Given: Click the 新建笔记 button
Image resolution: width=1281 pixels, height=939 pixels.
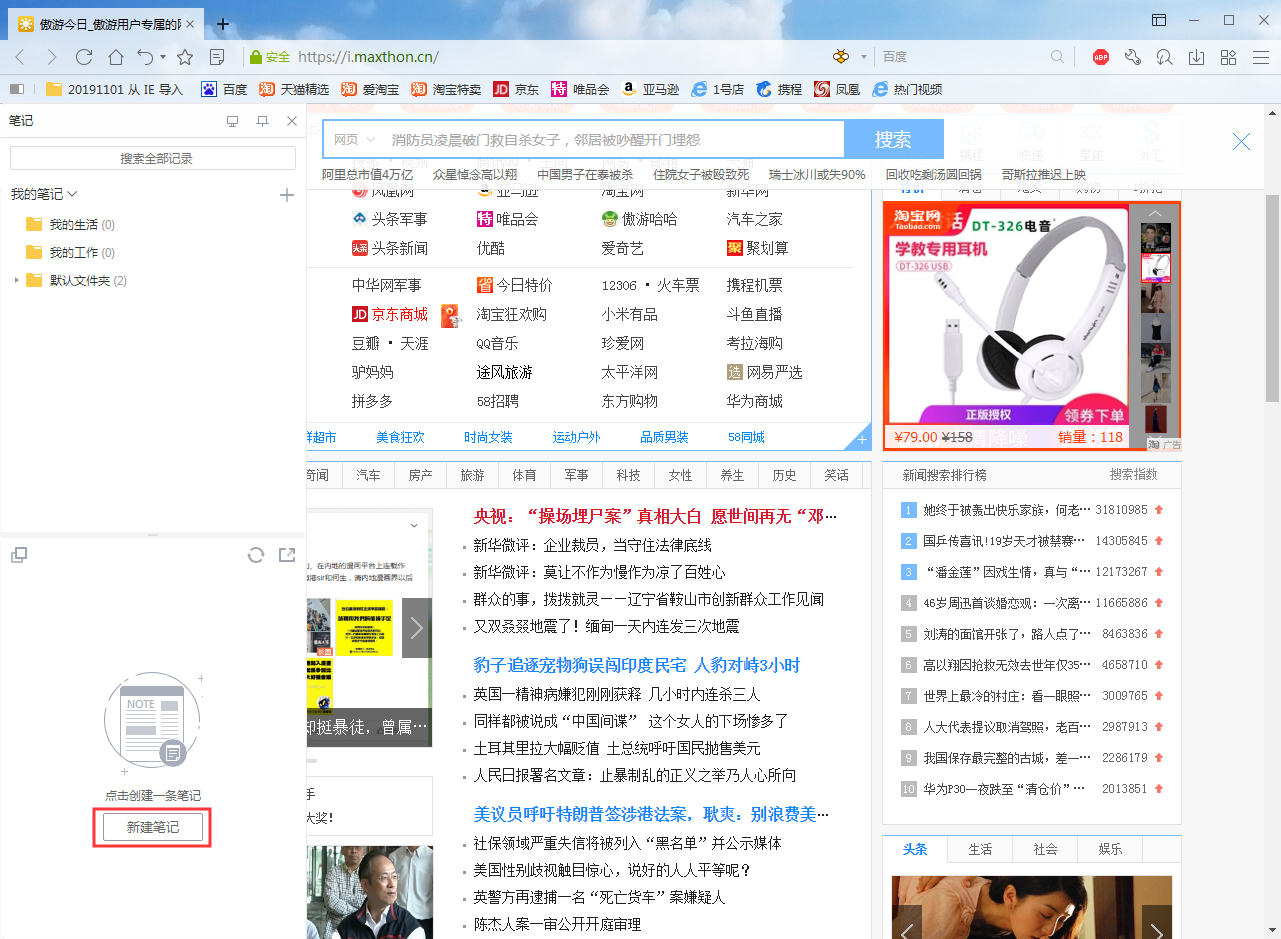Looking at the screenshot, I should coord(152,827).
